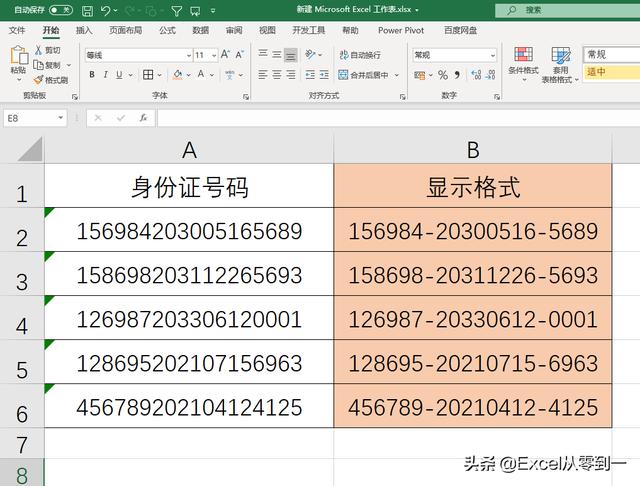This screenshot has height=486, width=640.
Task: Click the Comma Style icon
Action: coord(457,75)
